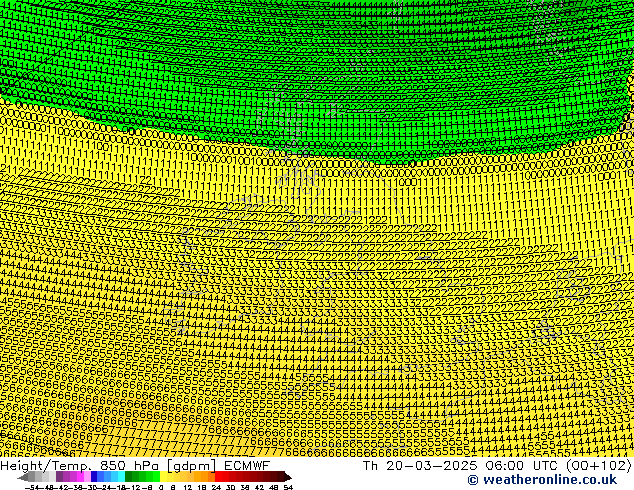Click the ECMWF model label
Screen dimensions: 634x490
(247, 465)
